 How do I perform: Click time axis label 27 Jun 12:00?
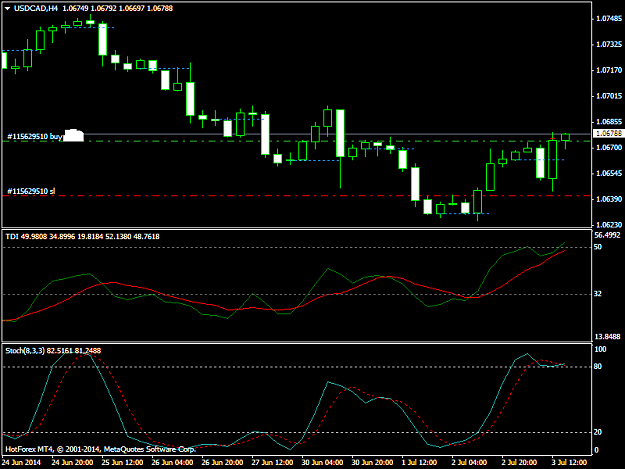click(272, 462)
